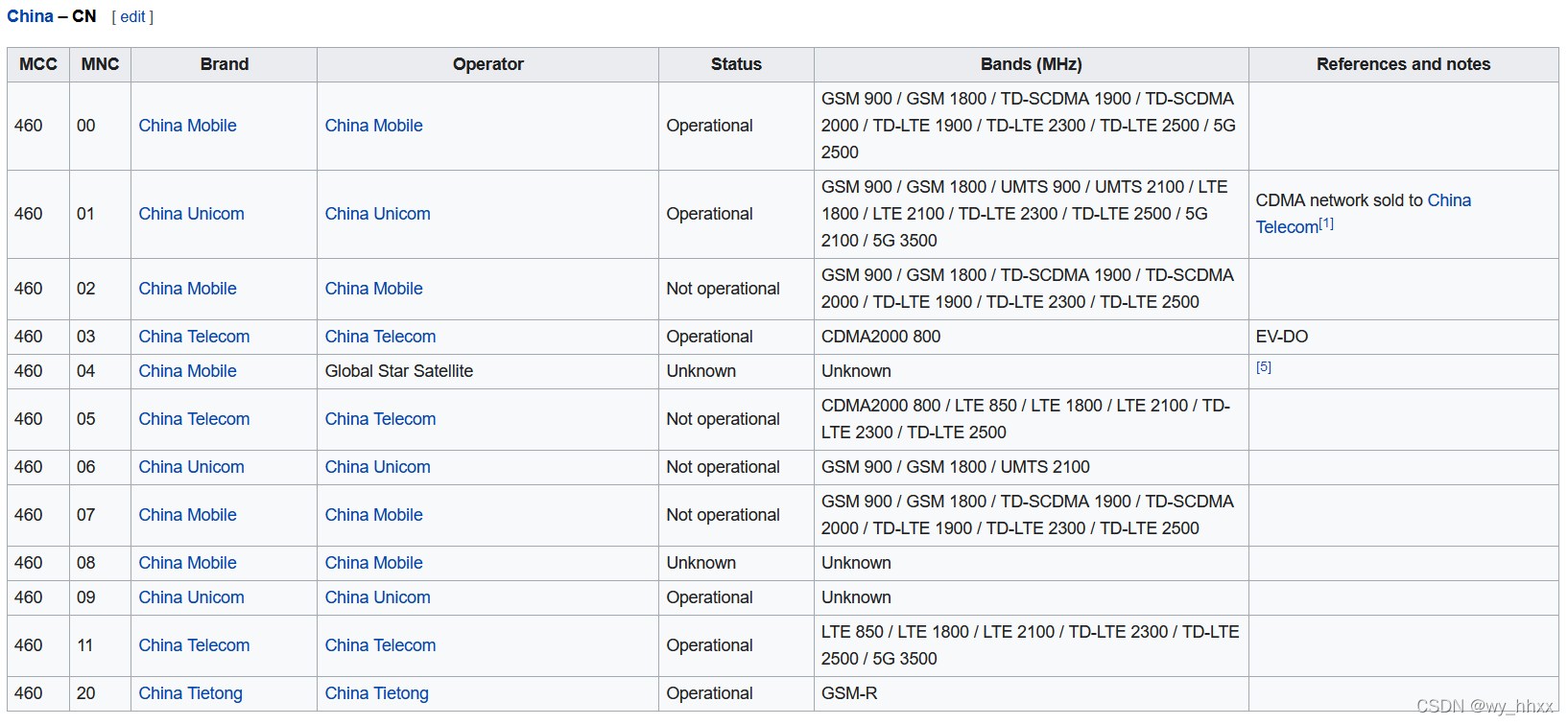Open China Unicom brand link in MNC 01 row

[191, 214]
